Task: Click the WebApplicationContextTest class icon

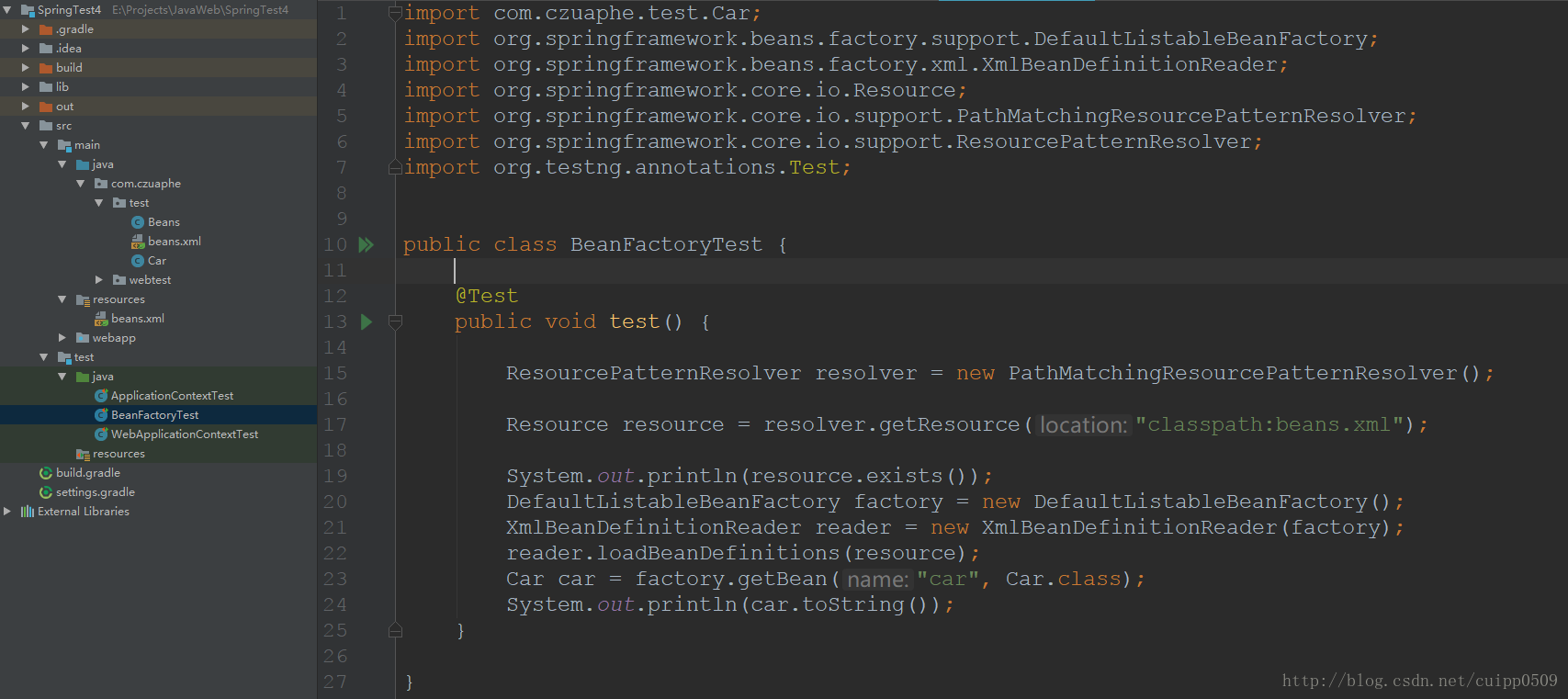Action: (x=101, y=434)
